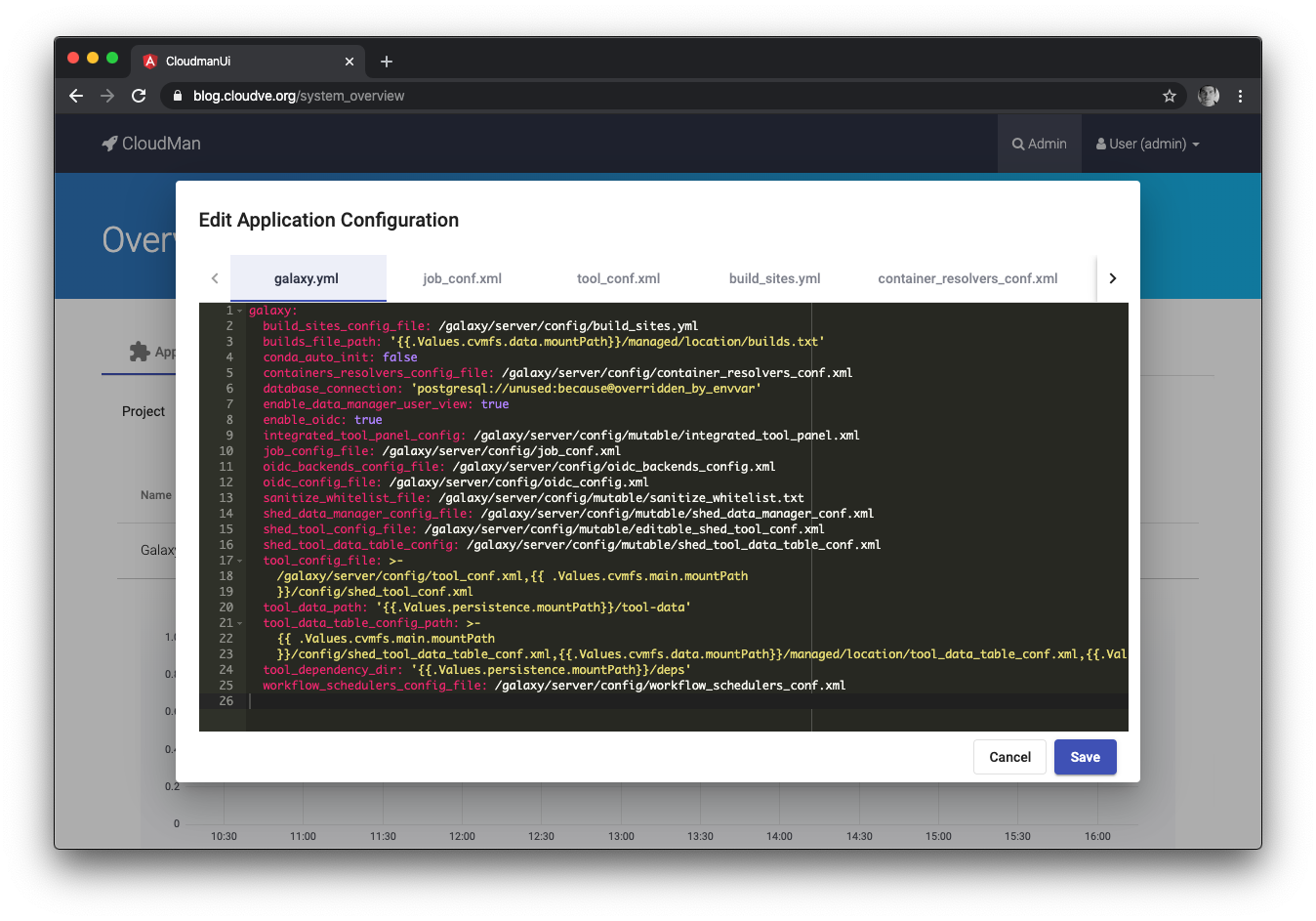Viewport: 1316px width, 921px height.
Task: Click the Cancel button
Action: (1009, 757)
